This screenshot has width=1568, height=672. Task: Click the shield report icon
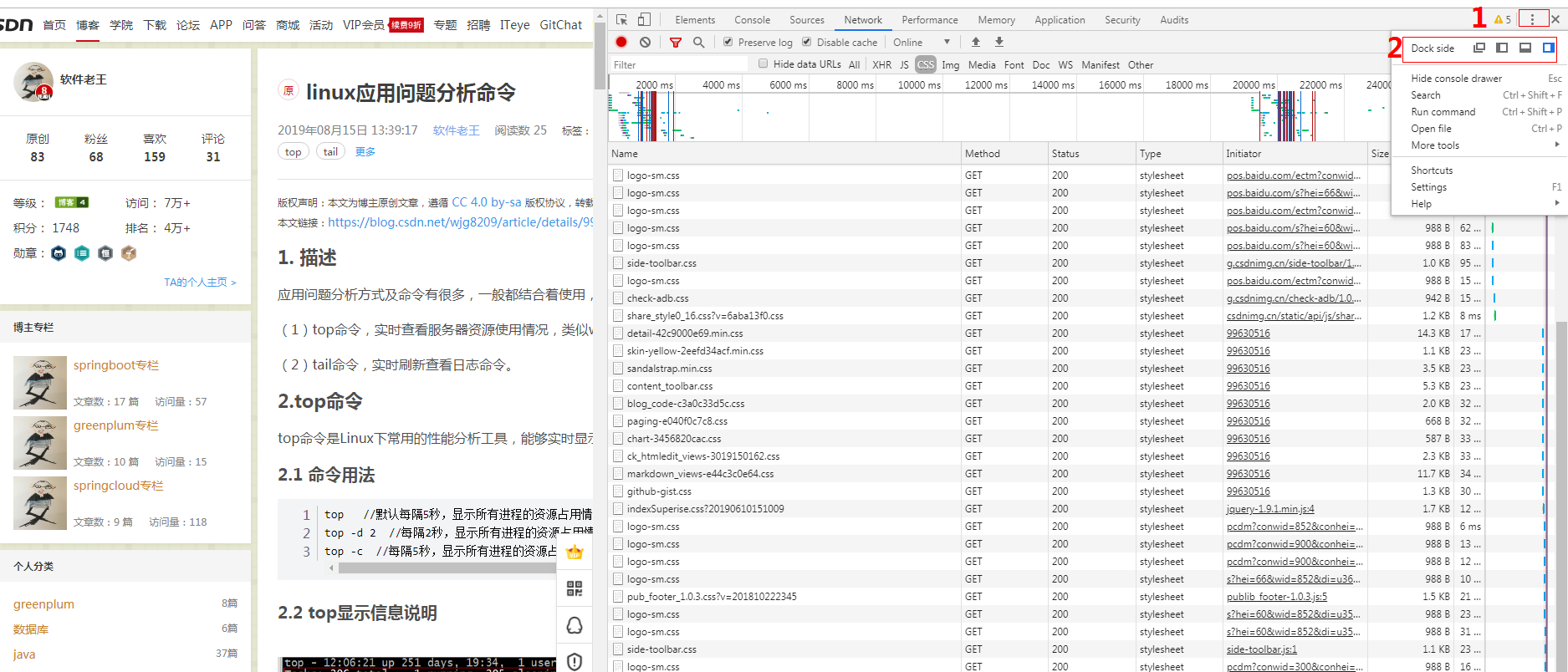coord(575,661)
